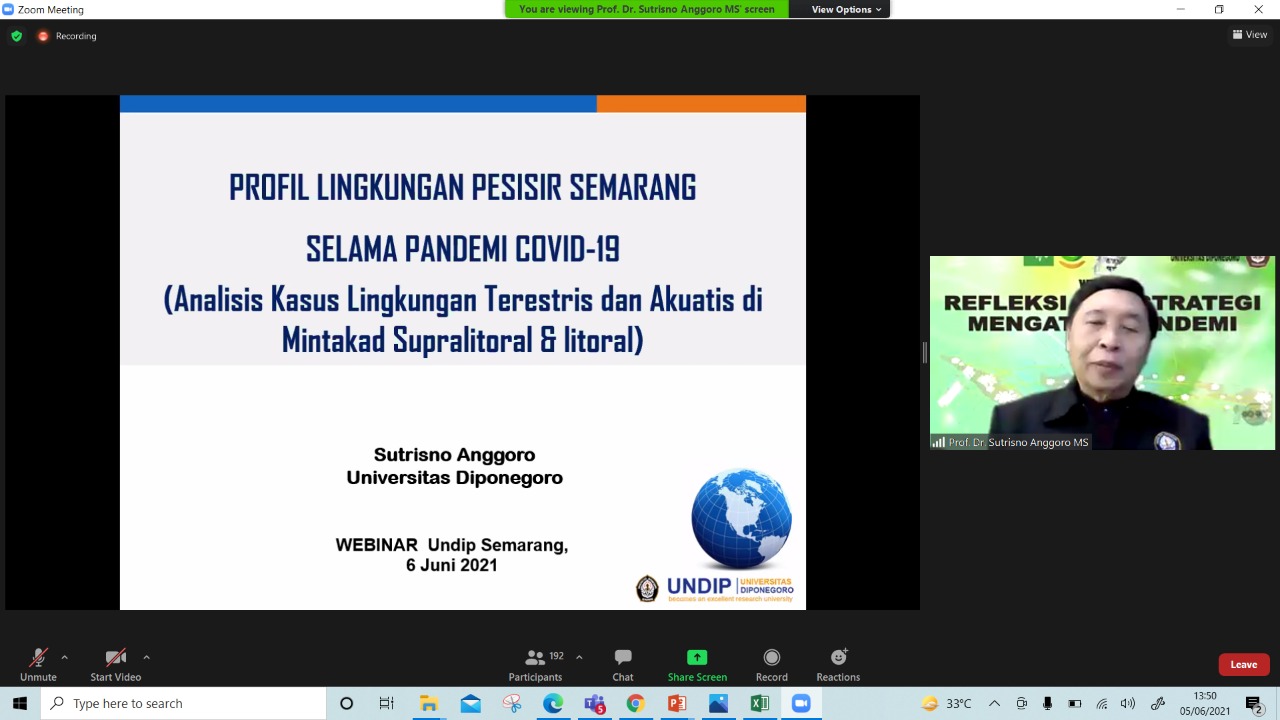Click the battery tray icon
The height and width of the screenshot is (720, 1280).
coord(1075,703)
